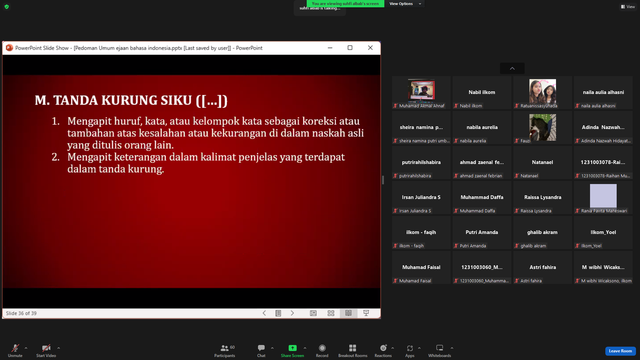The image size is (640, 360).
Task: Select Natanael participant tile
Action: tap(542, 163)
